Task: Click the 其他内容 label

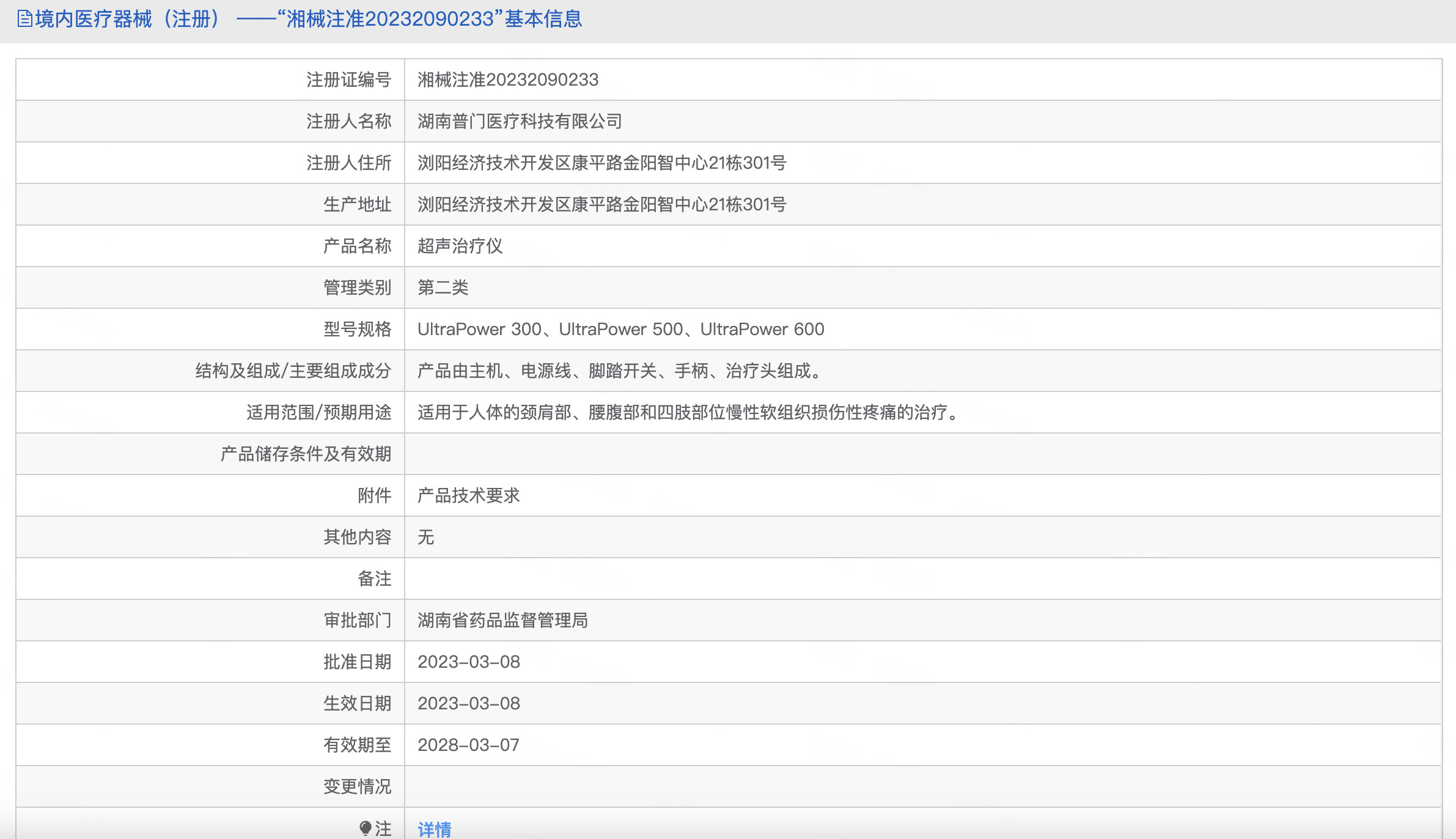Action: (358, 537)
